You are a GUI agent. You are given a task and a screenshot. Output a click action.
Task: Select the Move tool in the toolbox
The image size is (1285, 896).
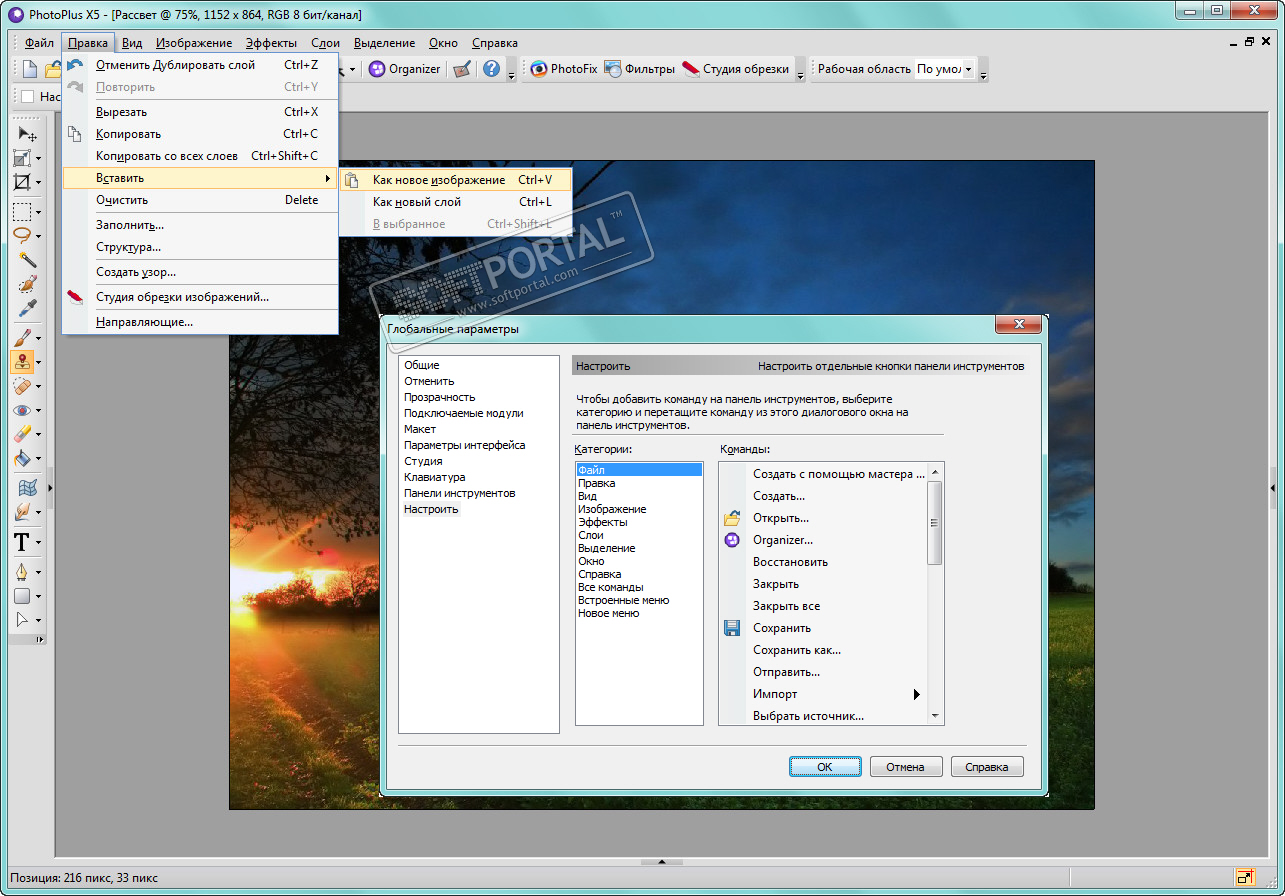26,134
